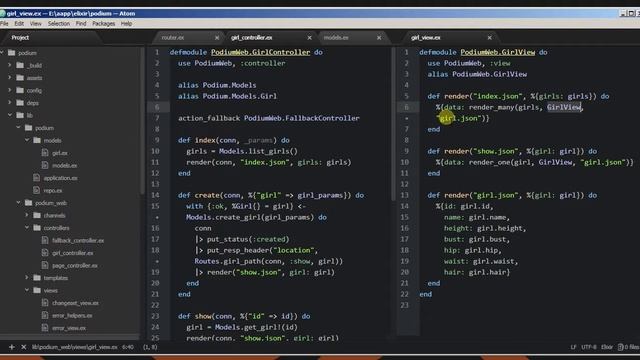Click the assets folder icon
Image resolution: width=640 pixels, height=360 pixels.
pos(20,78)
